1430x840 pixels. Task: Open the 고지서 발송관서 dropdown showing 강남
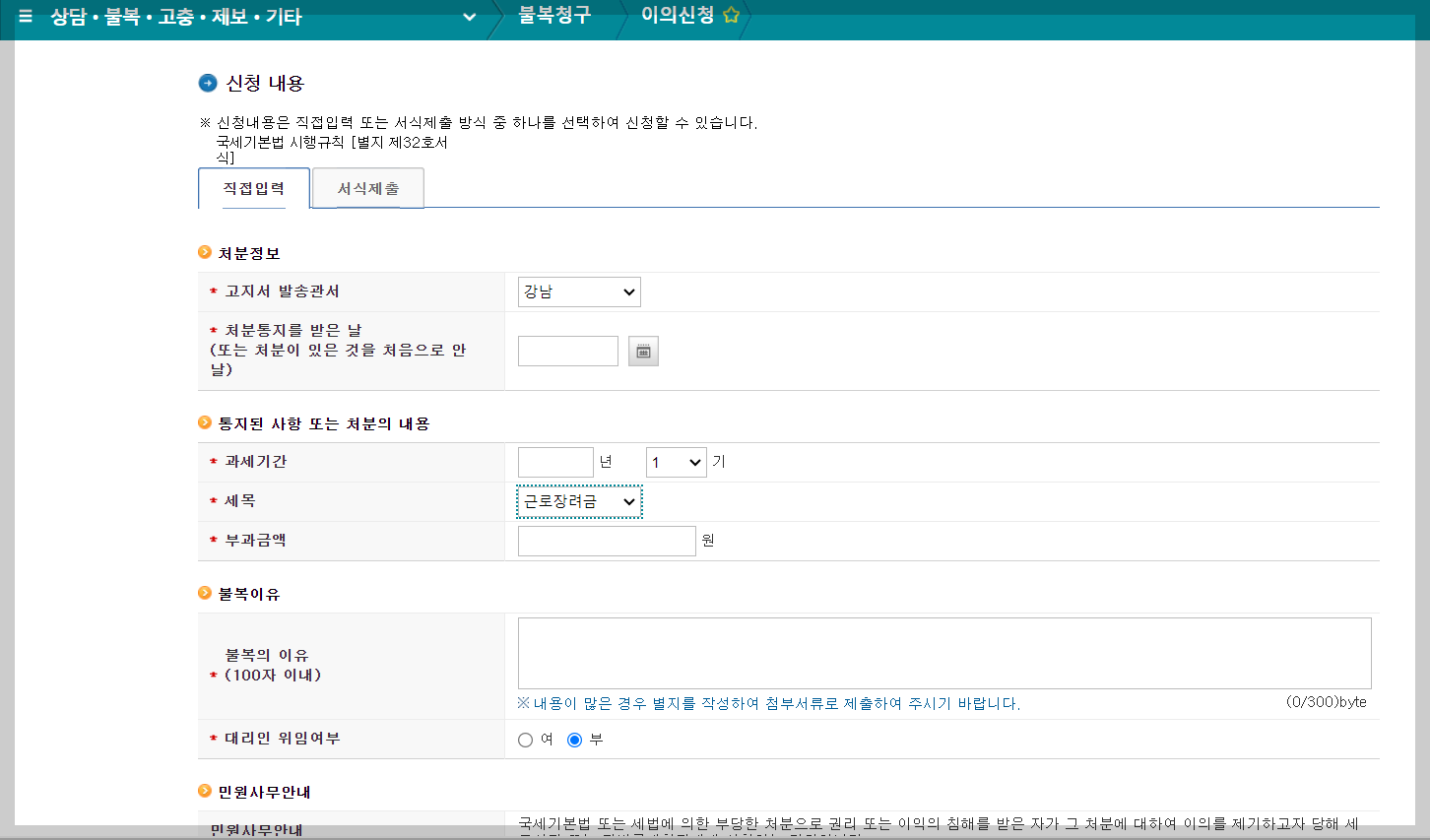click(579, 291)
